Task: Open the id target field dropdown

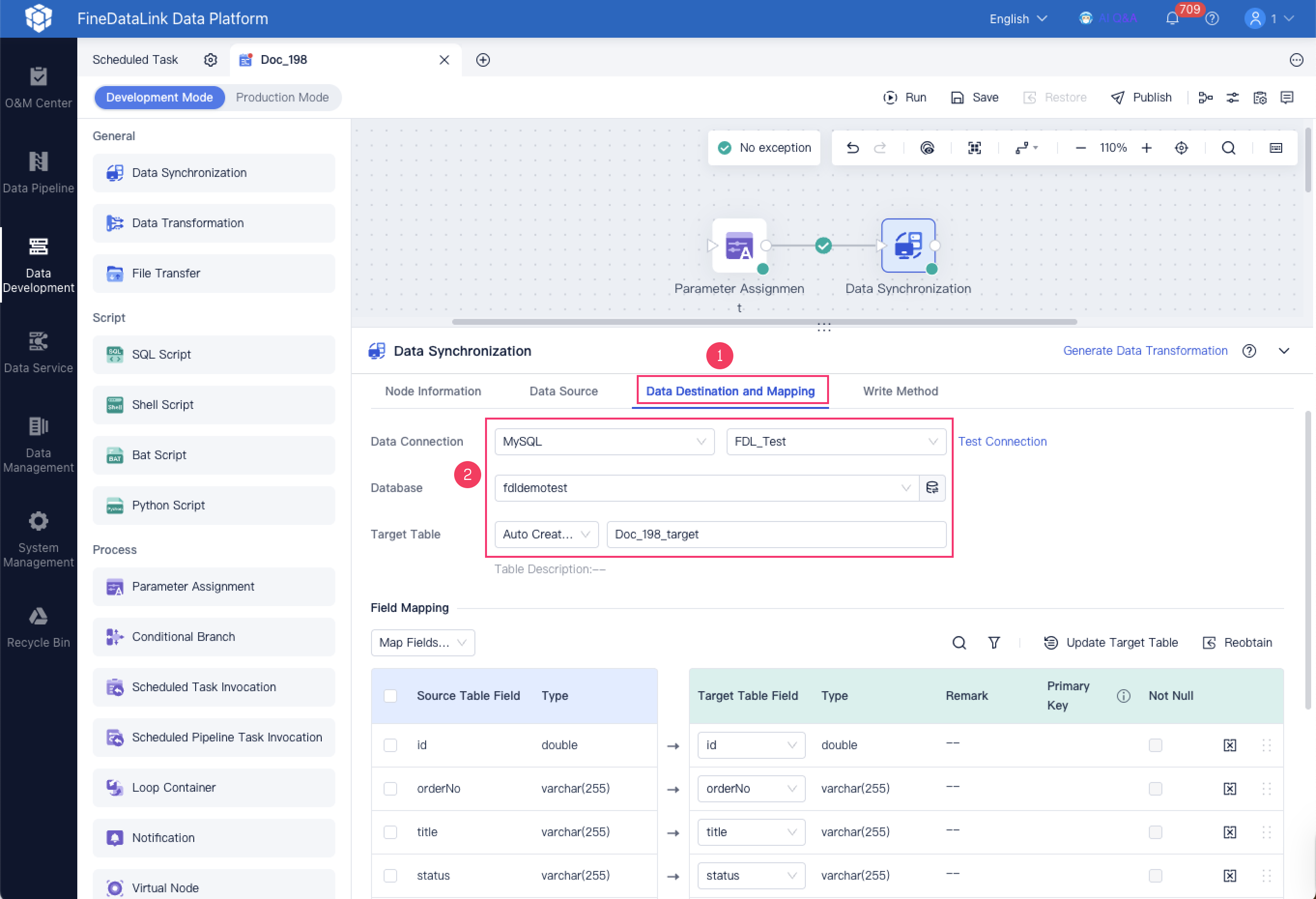Action: (x=751, y=745)
